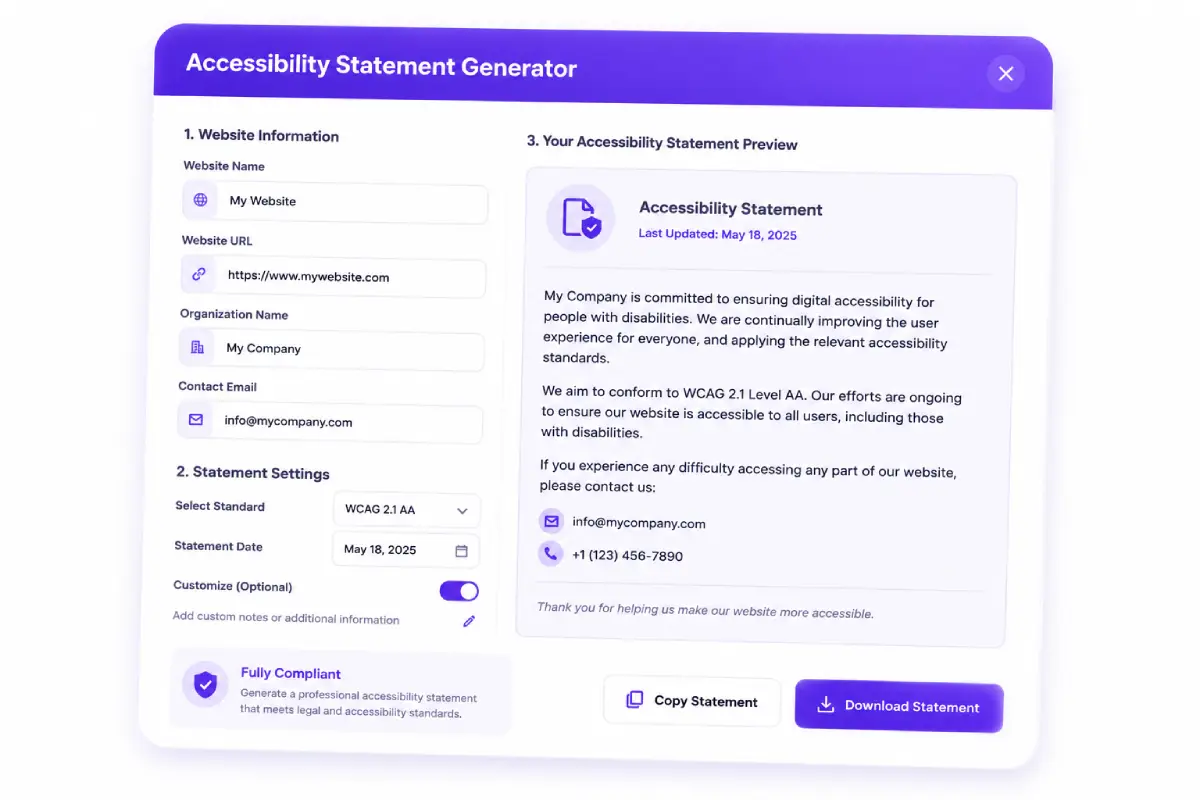Click the Contact Email input field

pyautogui.click(x=330, y=422)
